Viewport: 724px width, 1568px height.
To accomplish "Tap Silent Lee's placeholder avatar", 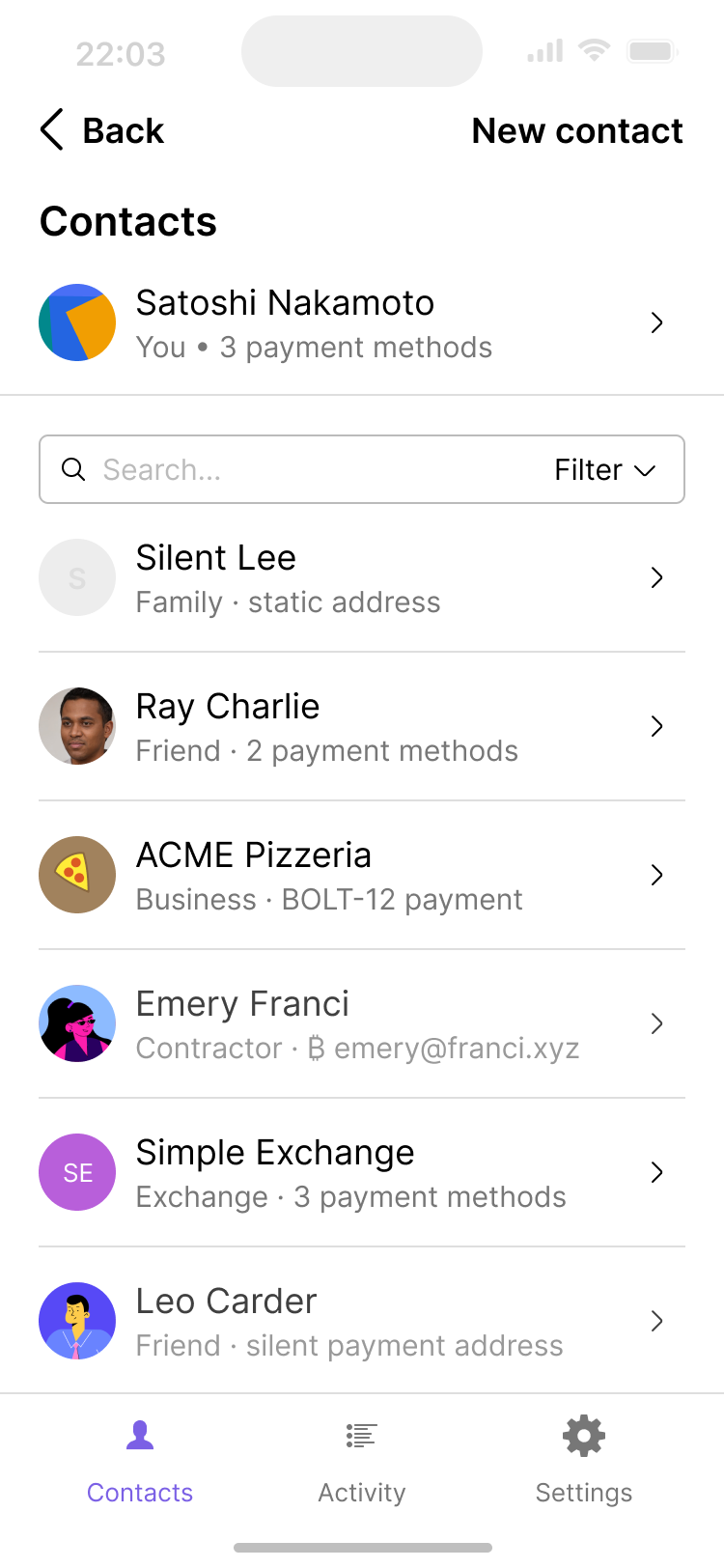I will click(x=77, y=577).
